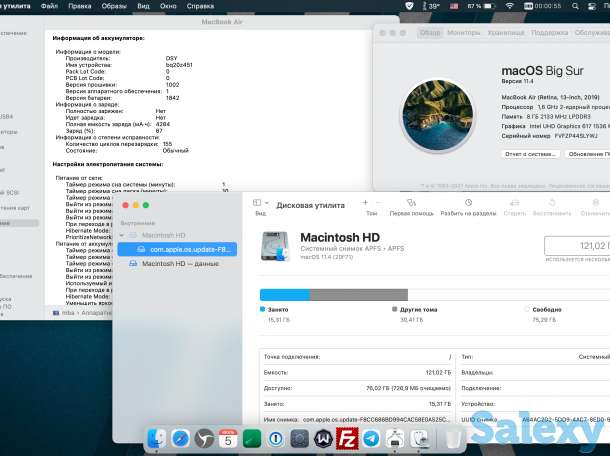Screen dimensions: 610x456
Task: Click the Количество циклов перезарядки line
Action: (x=119, y=144)
